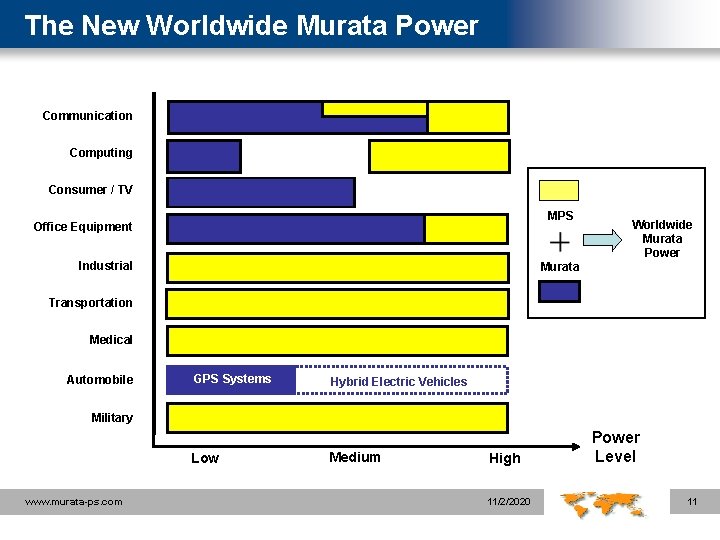This screenshot has height=540, width=720.
Task: Click the blue Computing bar segment
Action: [204, 157]
